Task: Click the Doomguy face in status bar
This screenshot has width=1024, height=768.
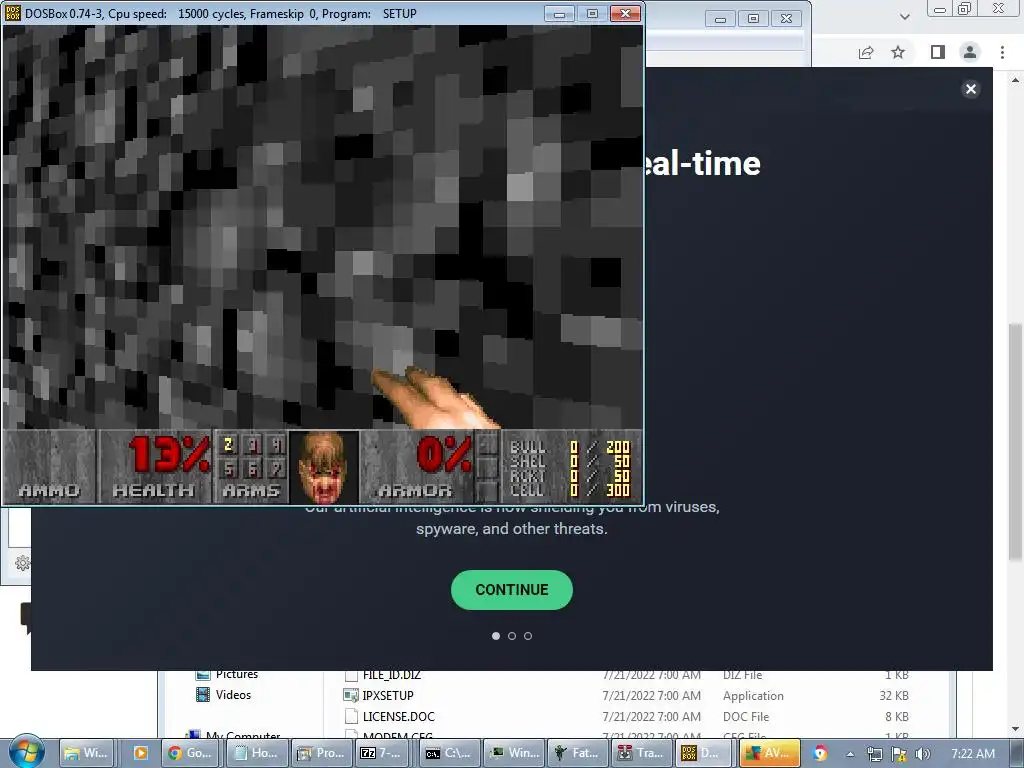Action: (x=323, y=466)
